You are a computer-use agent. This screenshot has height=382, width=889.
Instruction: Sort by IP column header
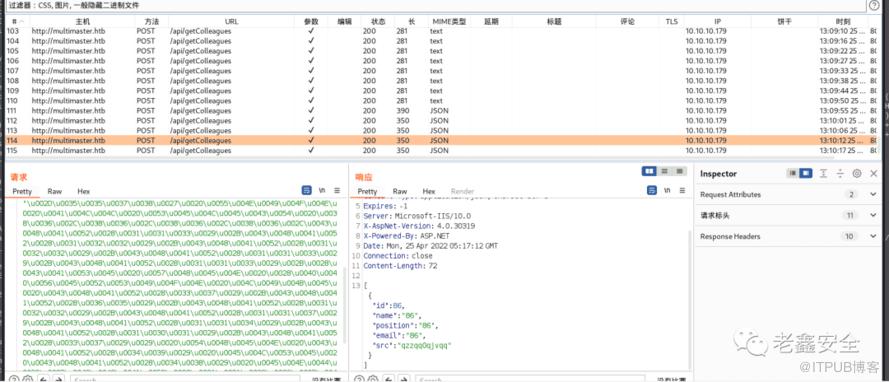pyautogui.click(x=717, y=22)
